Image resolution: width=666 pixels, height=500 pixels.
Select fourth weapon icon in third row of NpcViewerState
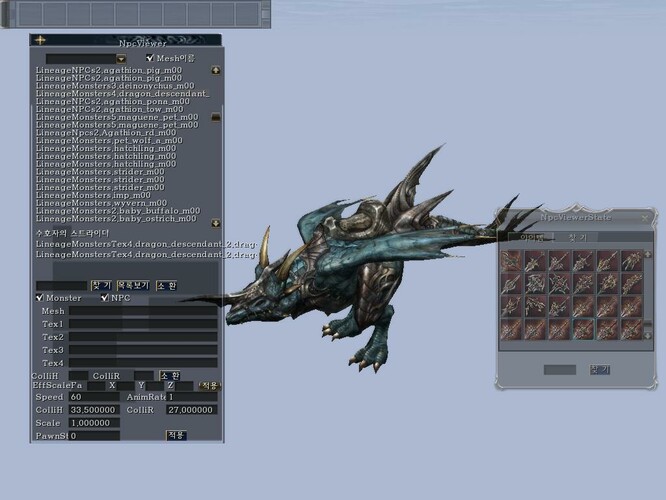tap(583, 306)
